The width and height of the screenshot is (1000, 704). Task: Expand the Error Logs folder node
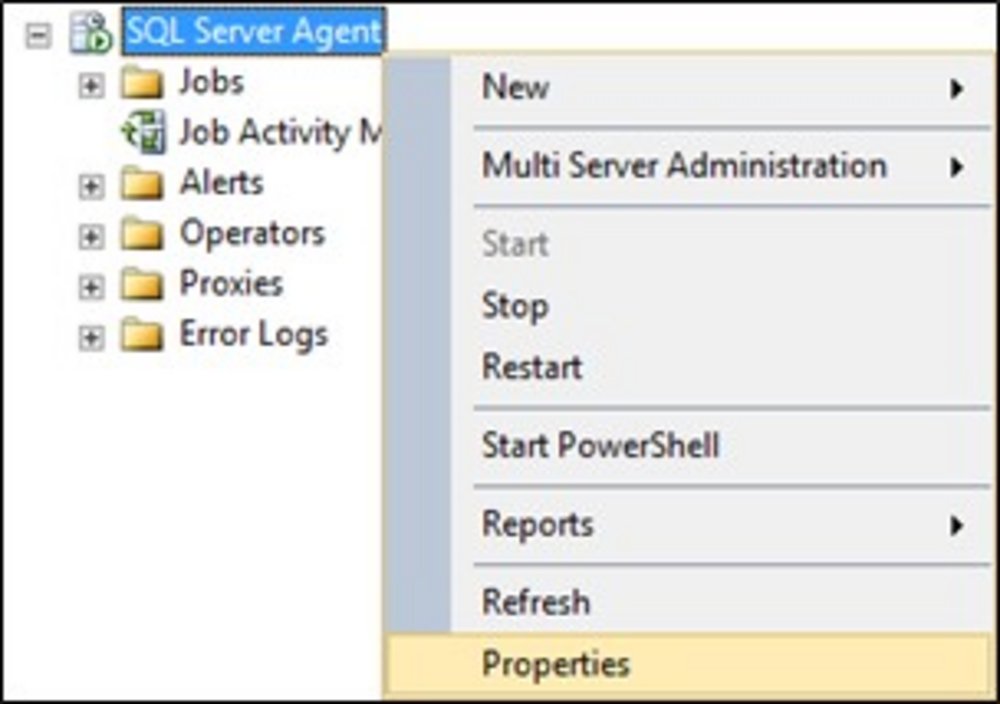pos(91,338)
